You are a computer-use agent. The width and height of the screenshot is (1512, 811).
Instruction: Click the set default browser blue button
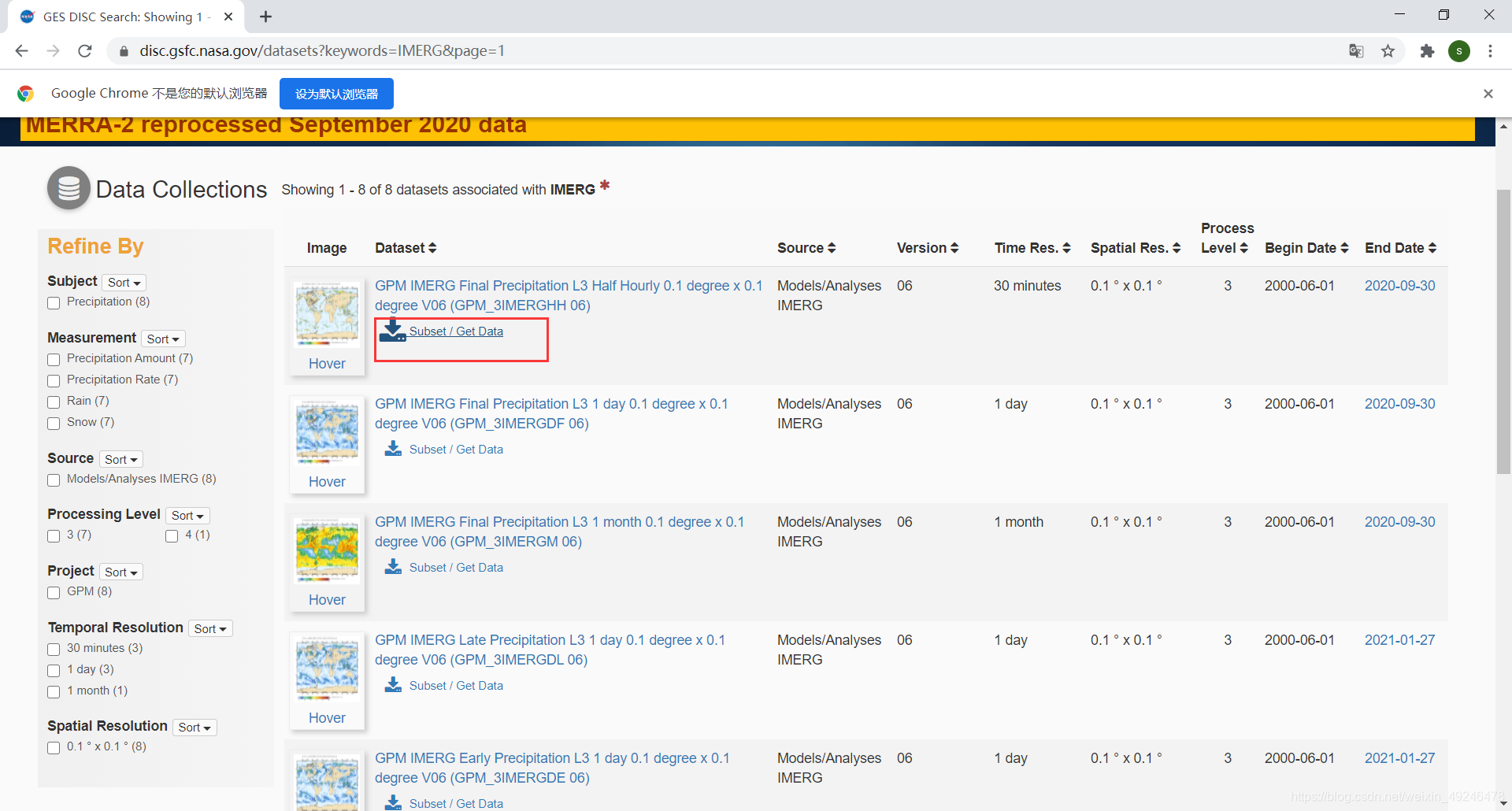point(336,94)
